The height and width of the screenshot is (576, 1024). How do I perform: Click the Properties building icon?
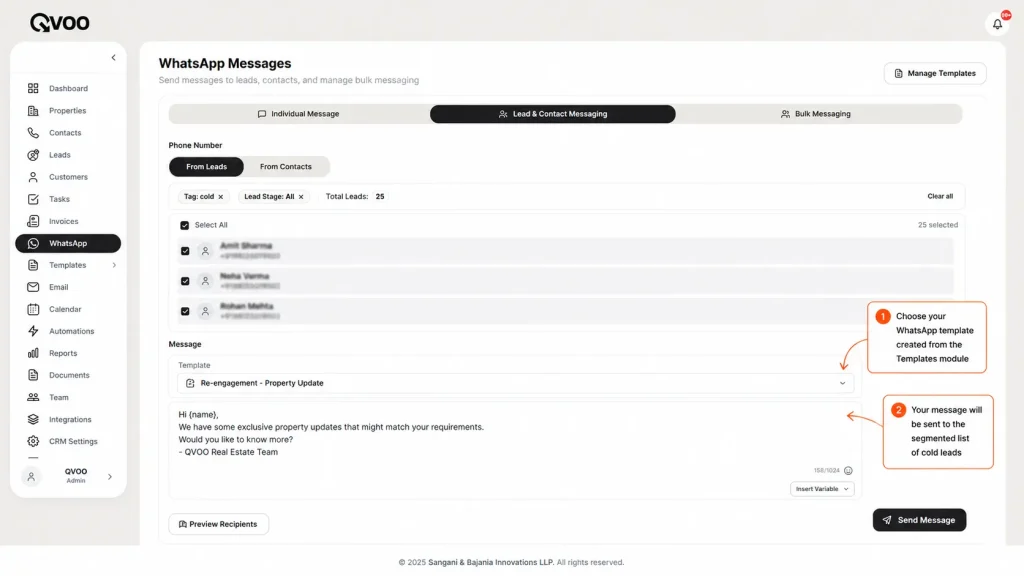coord(33,110)
